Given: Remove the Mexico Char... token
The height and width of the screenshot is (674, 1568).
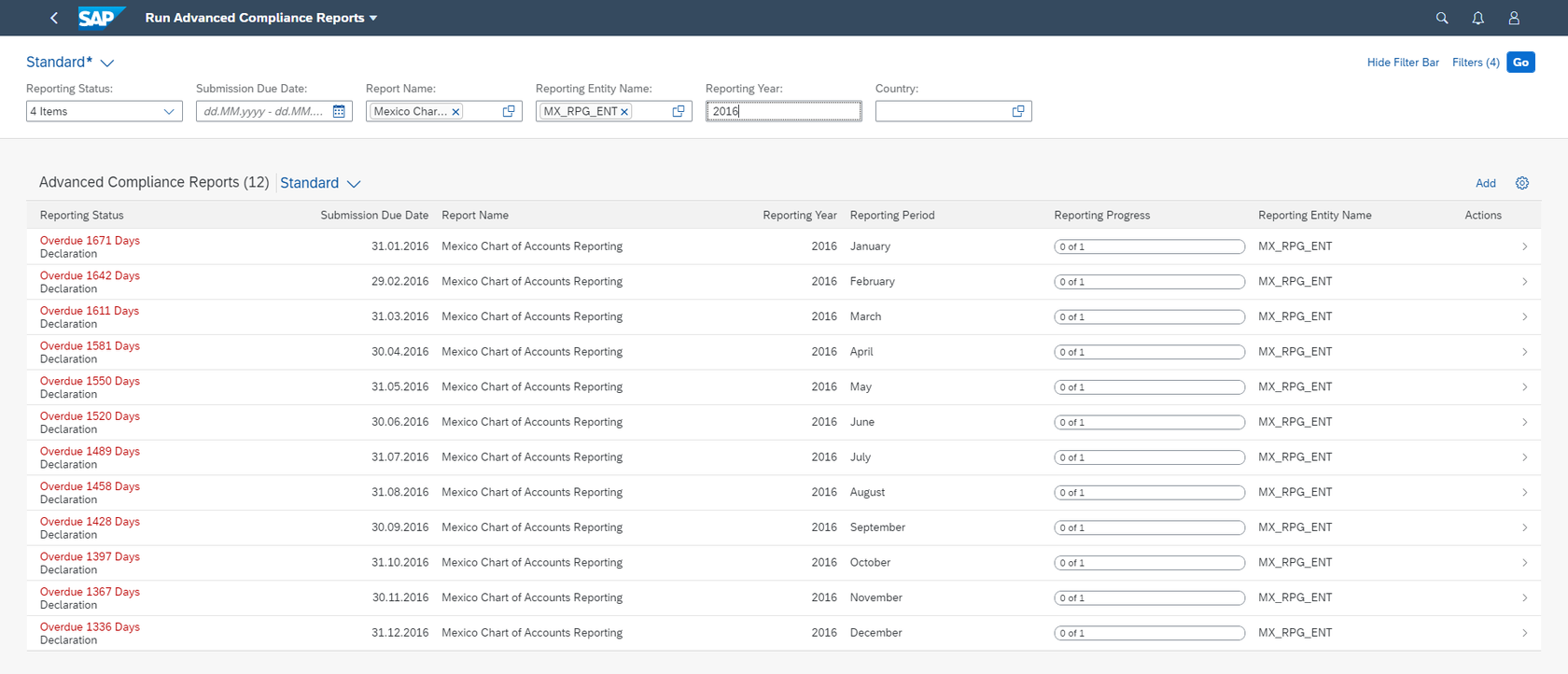Looking at the screenshot, I should (455, 112).
